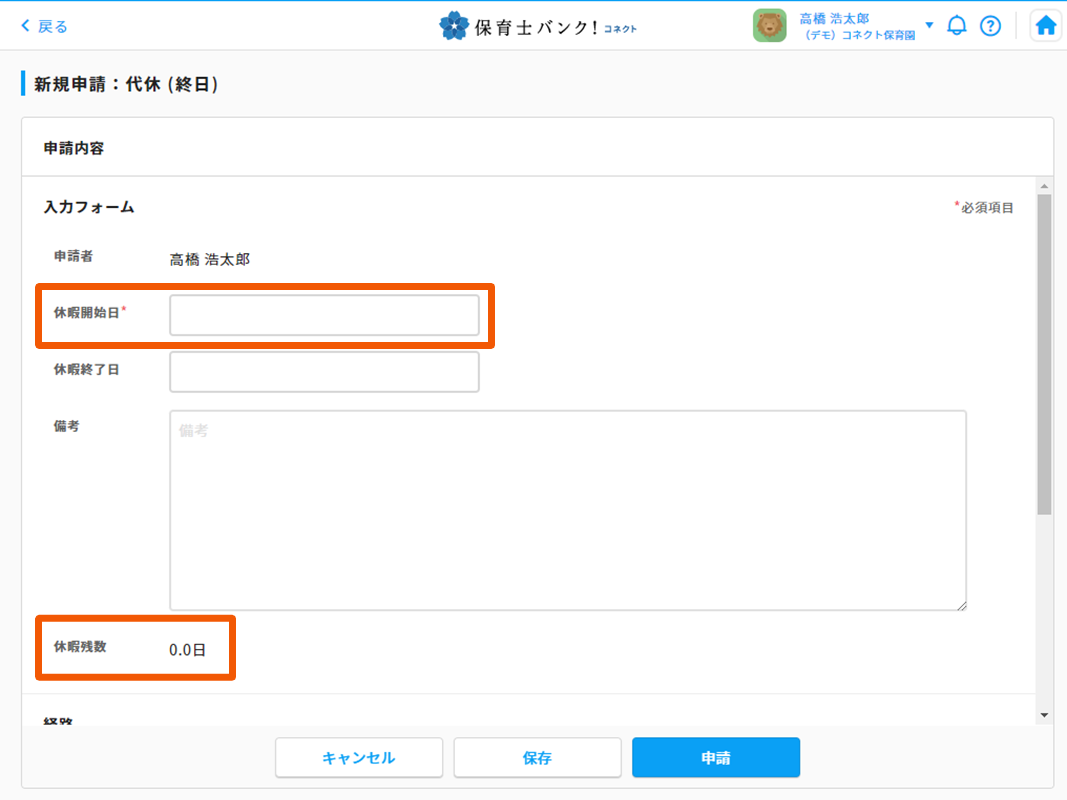
Task: Go to home via house icon
Action: pos(1045,26)
